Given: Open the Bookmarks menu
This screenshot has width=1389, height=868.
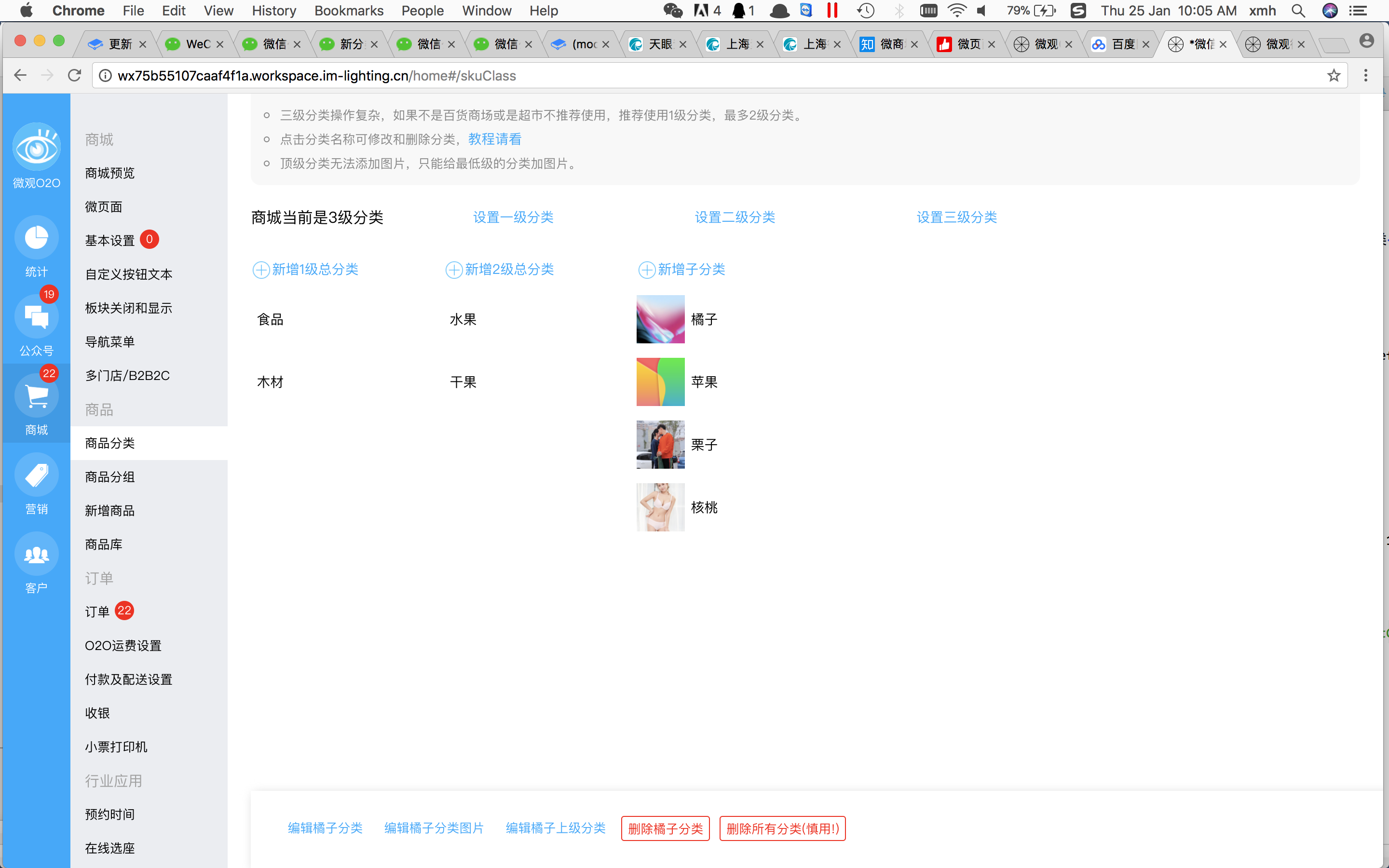Looking at the screenshot, I should [348, 10].
